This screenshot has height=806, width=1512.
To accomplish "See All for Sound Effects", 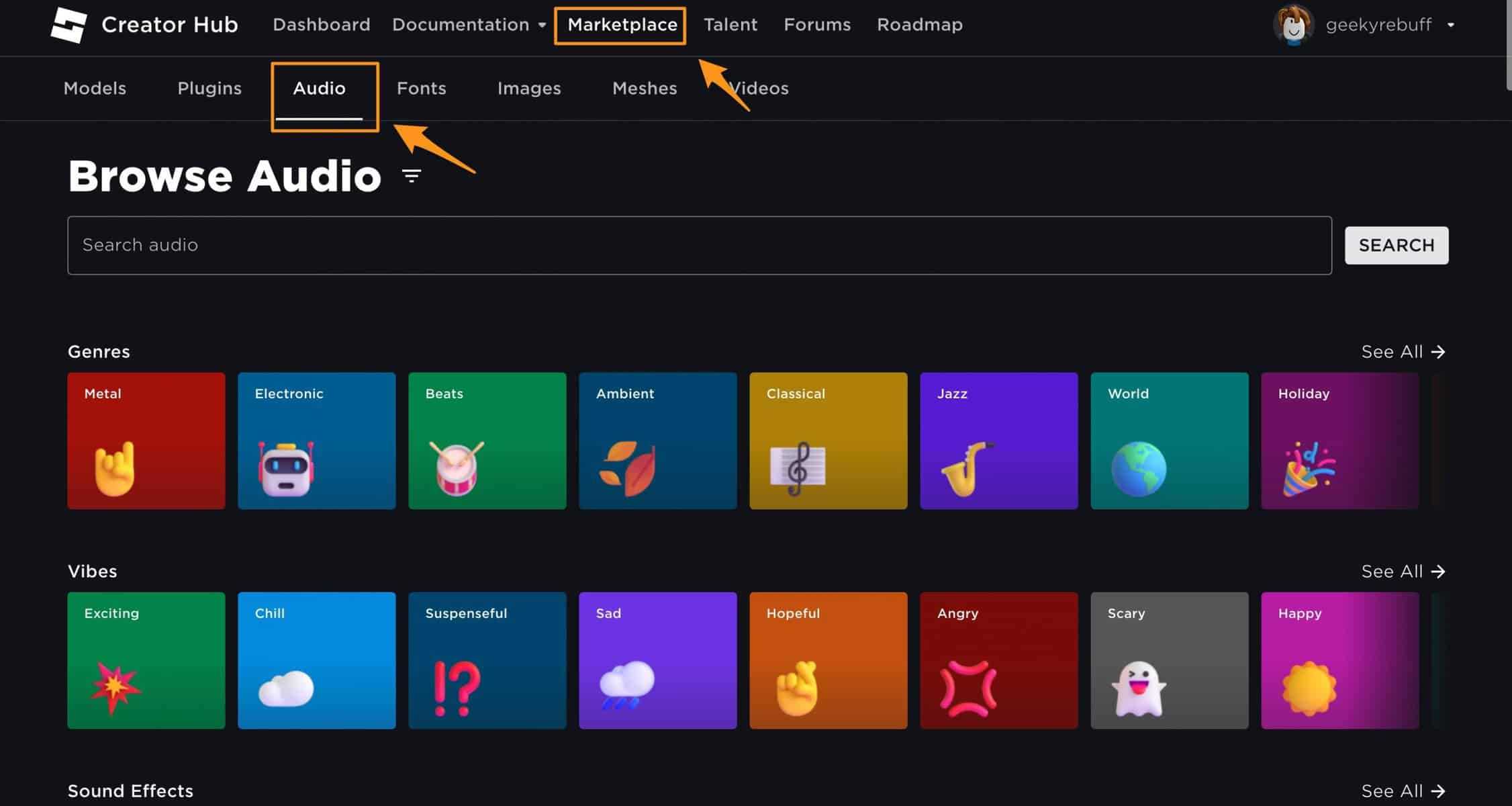I will tap(1403, 791).
